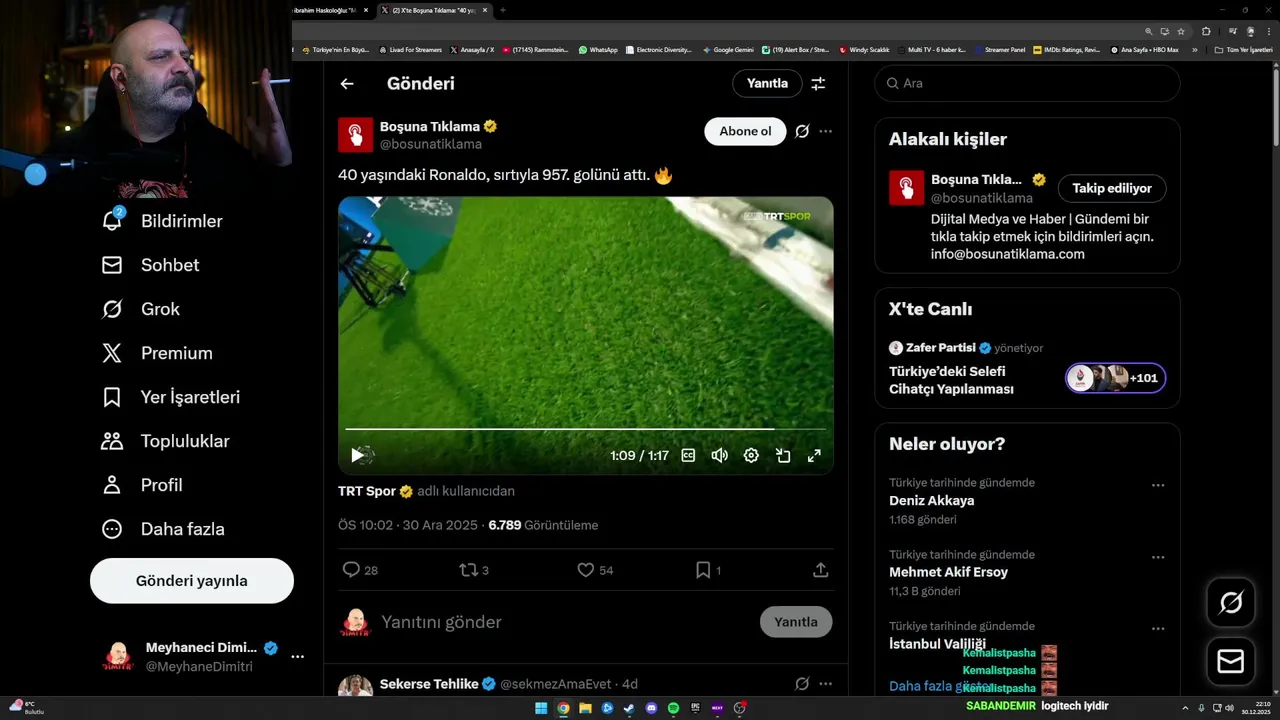
Task: Toggle video captions (CC)
Action: click(x=688, y=456)
